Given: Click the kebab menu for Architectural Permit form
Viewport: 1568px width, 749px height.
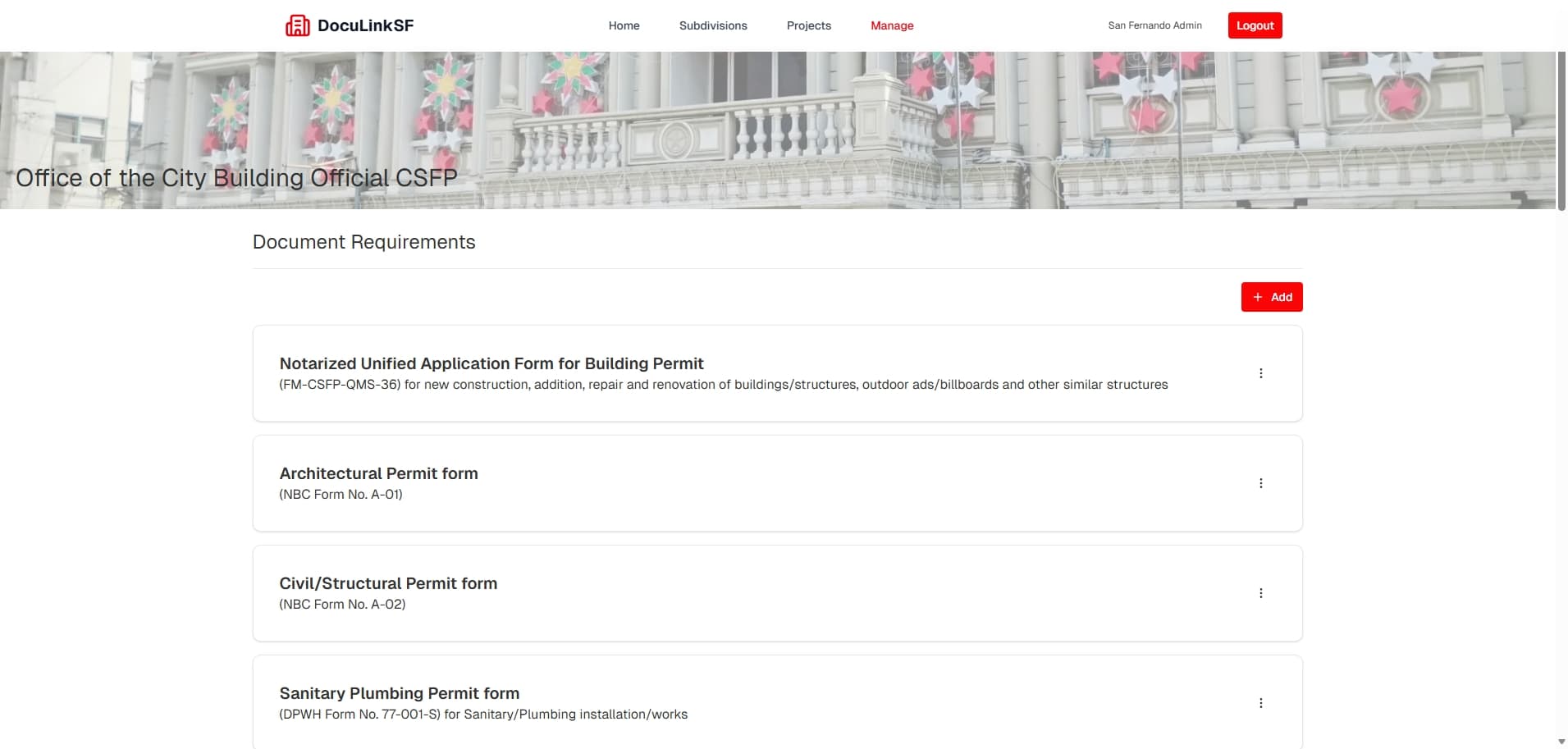Looking at the screenshot, I should pyautogui.click(x=1260, y=483).
